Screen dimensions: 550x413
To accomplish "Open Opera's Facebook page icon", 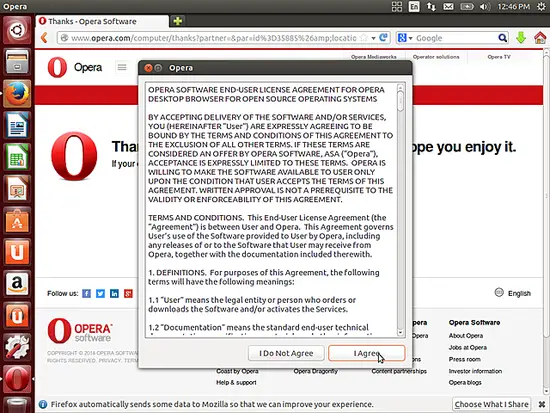I will coord(86,293).
